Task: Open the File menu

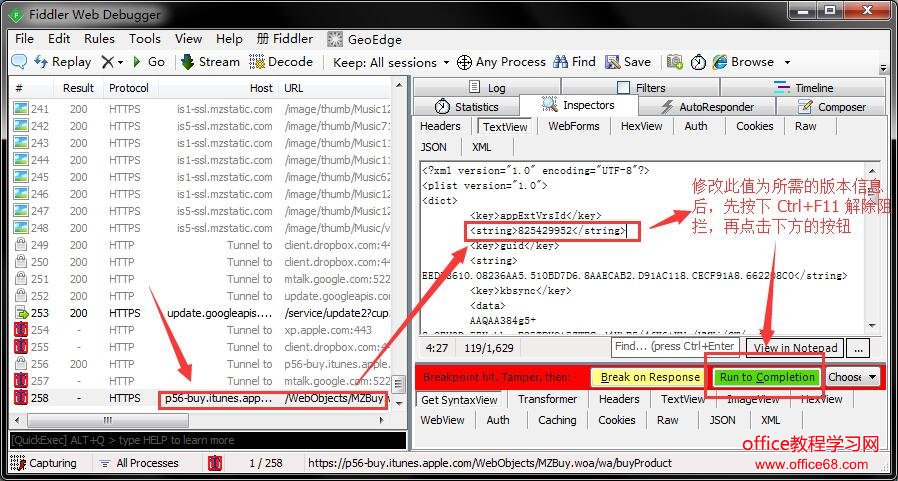Action: [x=25, y=39]
